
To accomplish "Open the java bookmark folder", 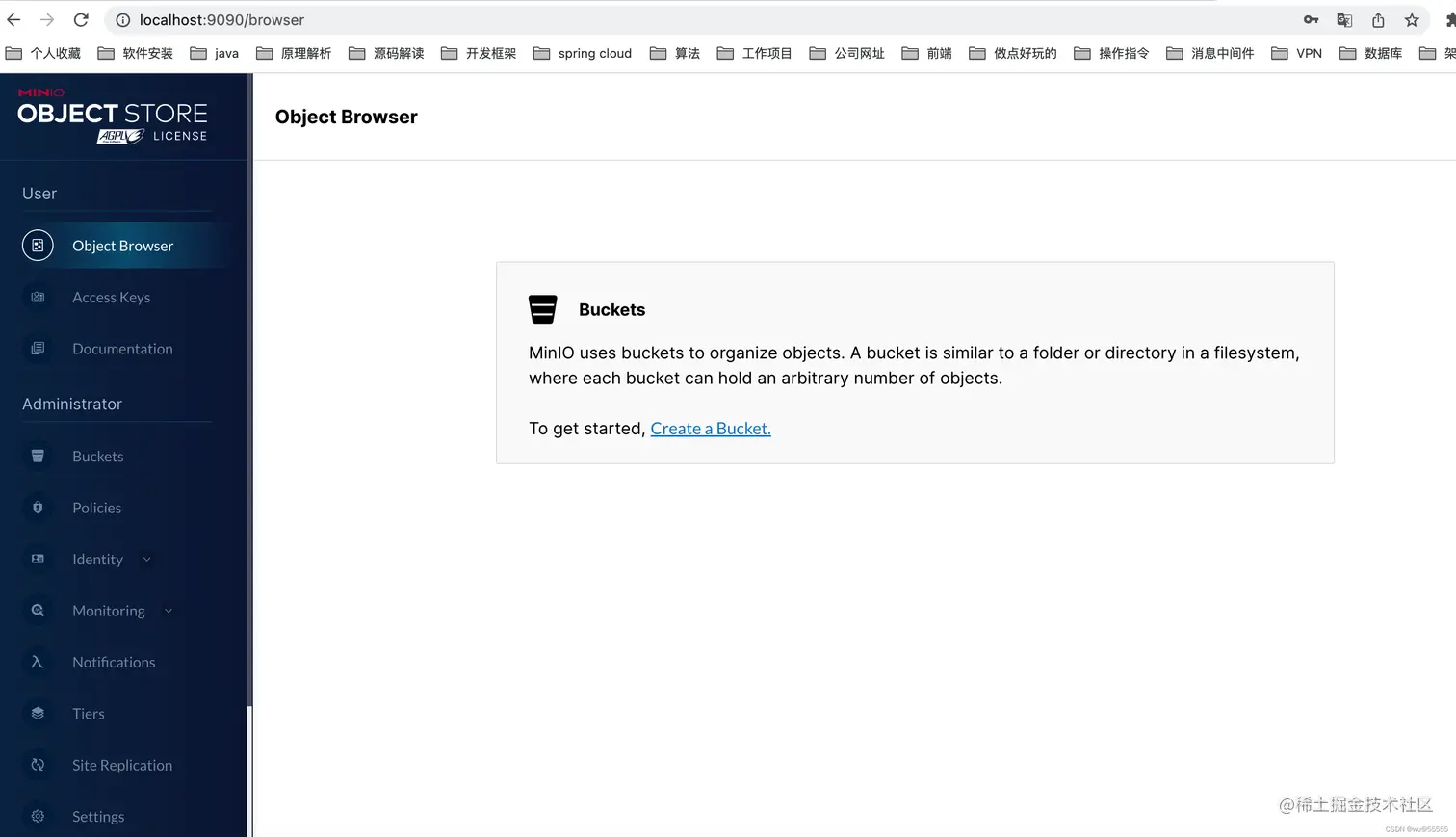I will (x=215, y=53).
